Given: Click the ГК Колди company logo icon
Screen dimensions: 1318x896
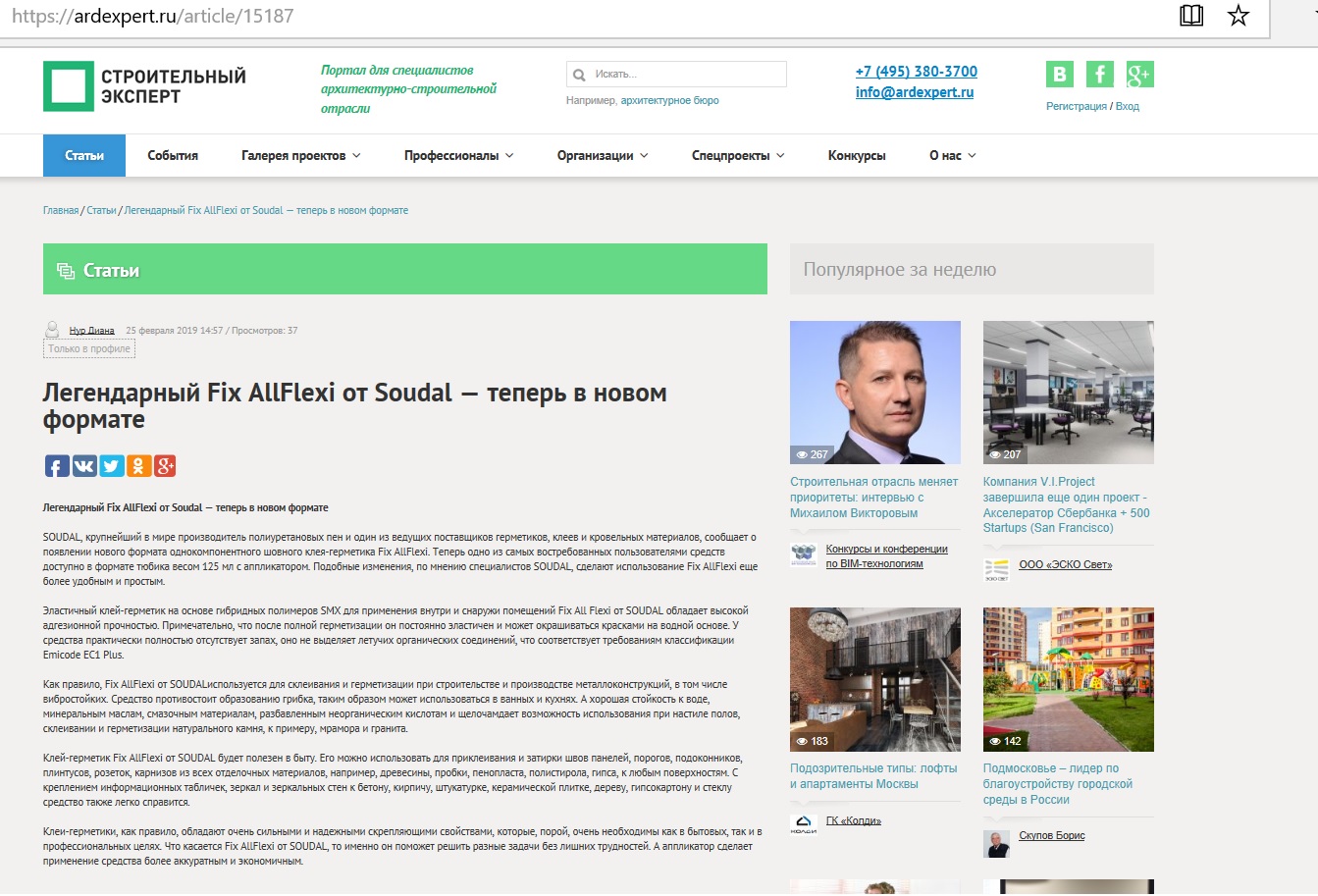Looking at the screenshot, I should (x=803, y=824).
